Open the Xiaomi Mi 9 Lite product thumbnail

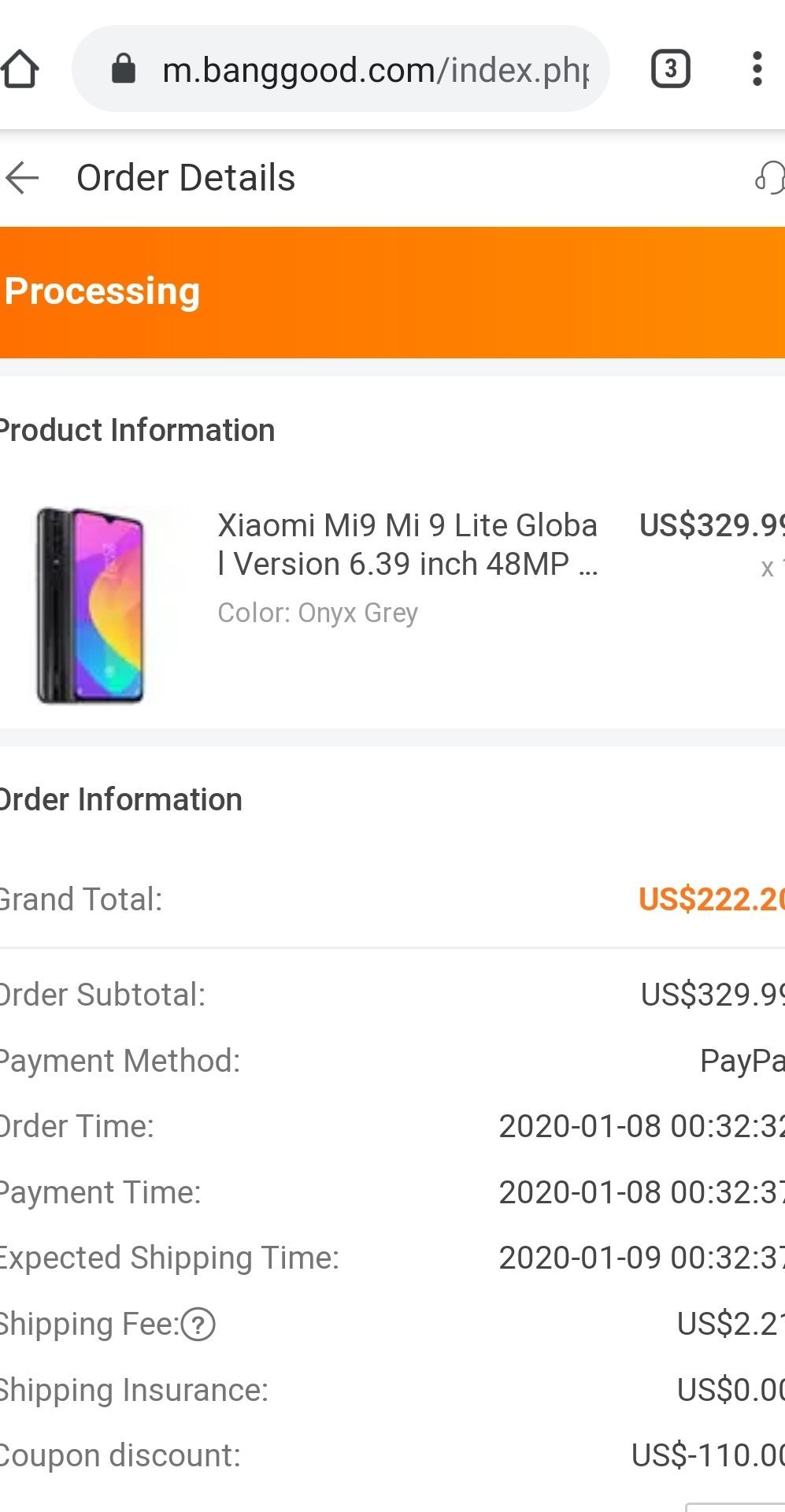[x=90, y=606]
